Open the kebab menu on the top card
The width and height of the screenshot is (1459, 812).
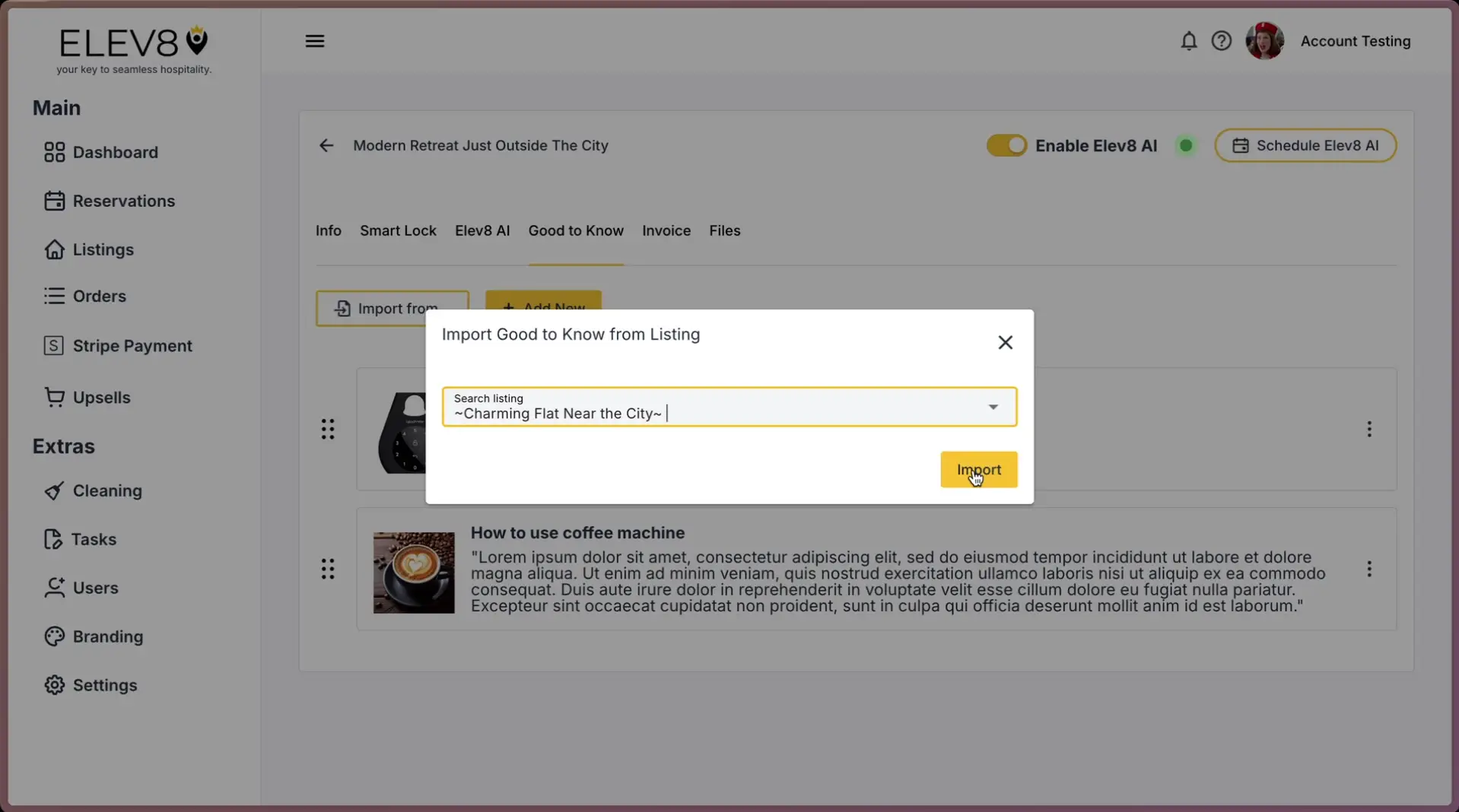coord(1368,429)
